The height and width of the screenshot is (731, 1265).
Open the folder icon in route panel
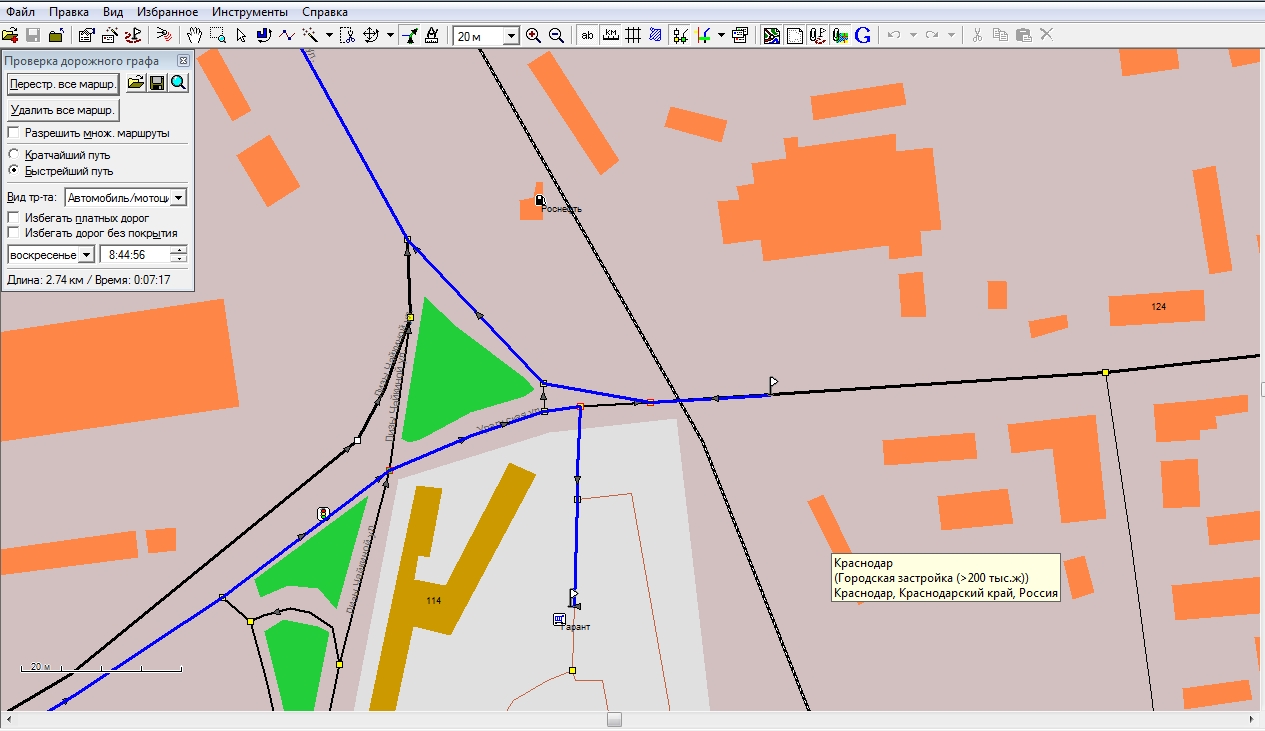click(135, 83)
